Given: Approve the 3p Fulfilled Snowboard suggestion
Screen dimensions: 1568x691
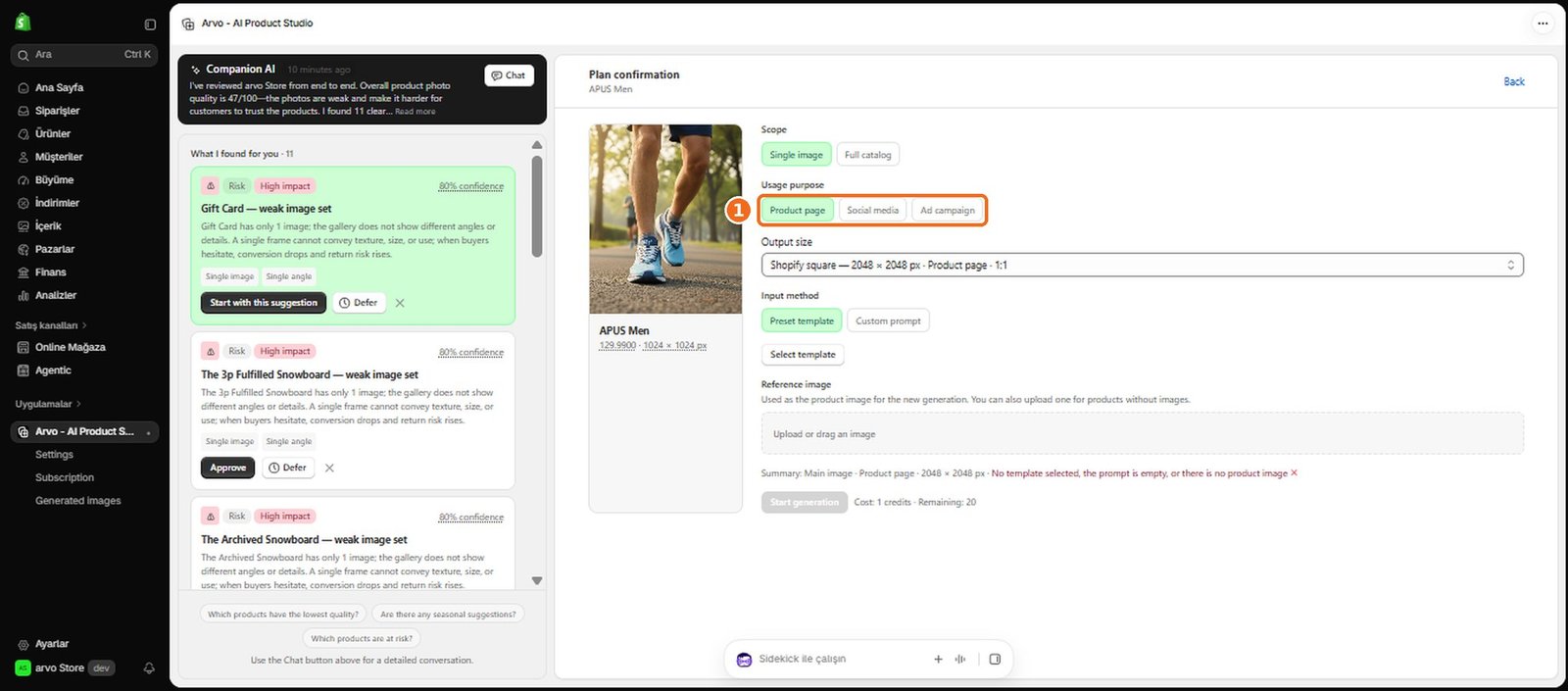Looking at the screenshot, I should coord(228,469).
